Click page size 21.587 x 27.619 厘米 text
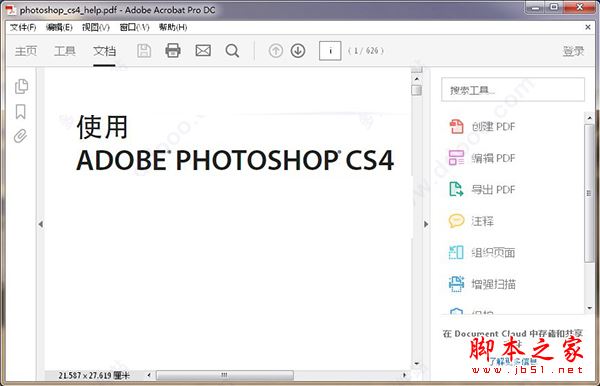 (94, 375)
